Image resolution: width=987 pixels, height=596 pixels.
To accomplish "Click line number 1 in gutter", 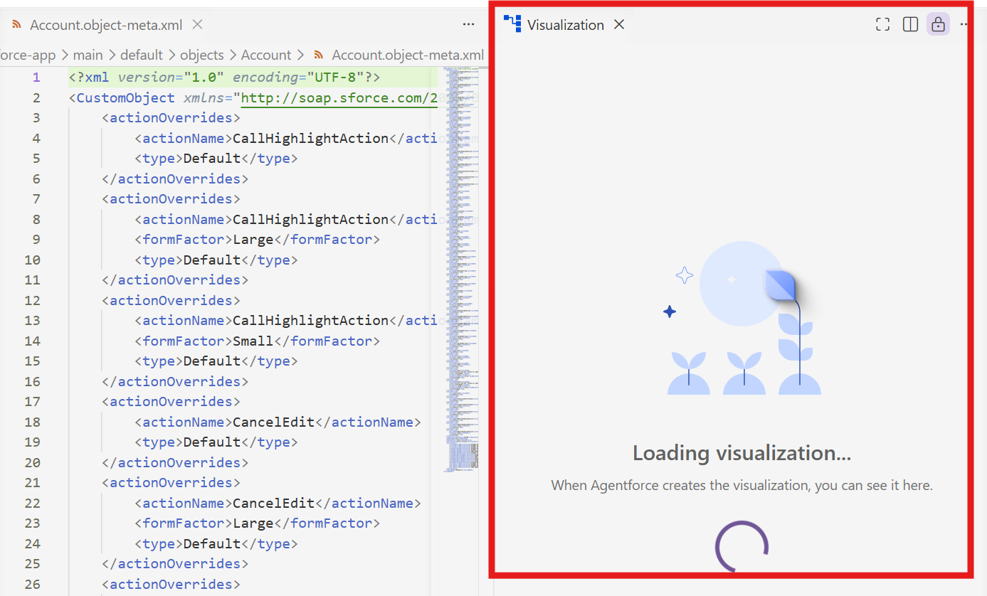I will point(37,77).
